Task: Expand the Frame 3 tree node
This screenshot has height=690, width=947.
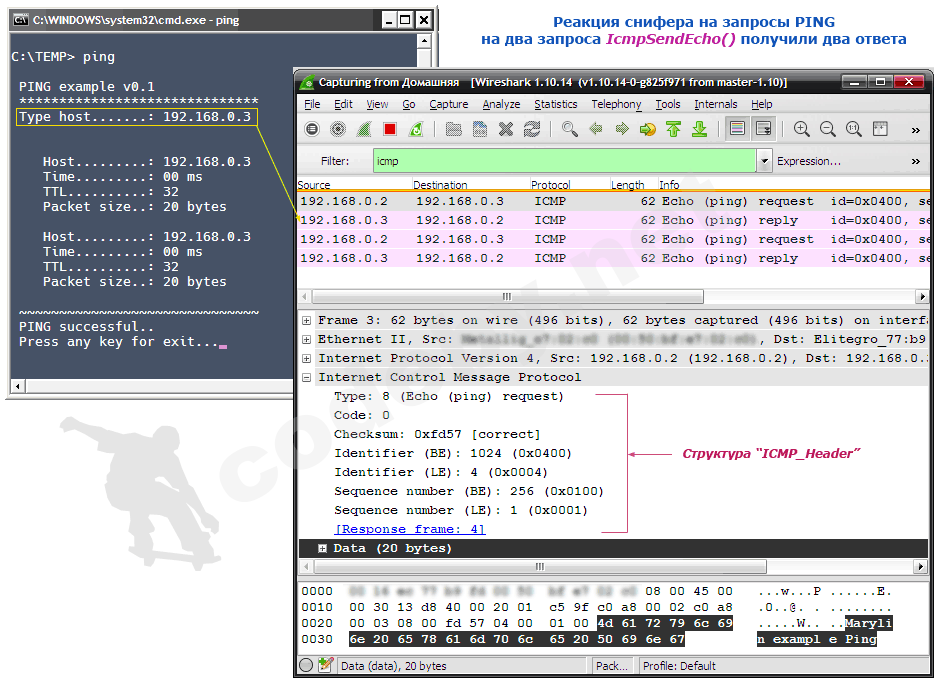Action: [x=307, y=321]
